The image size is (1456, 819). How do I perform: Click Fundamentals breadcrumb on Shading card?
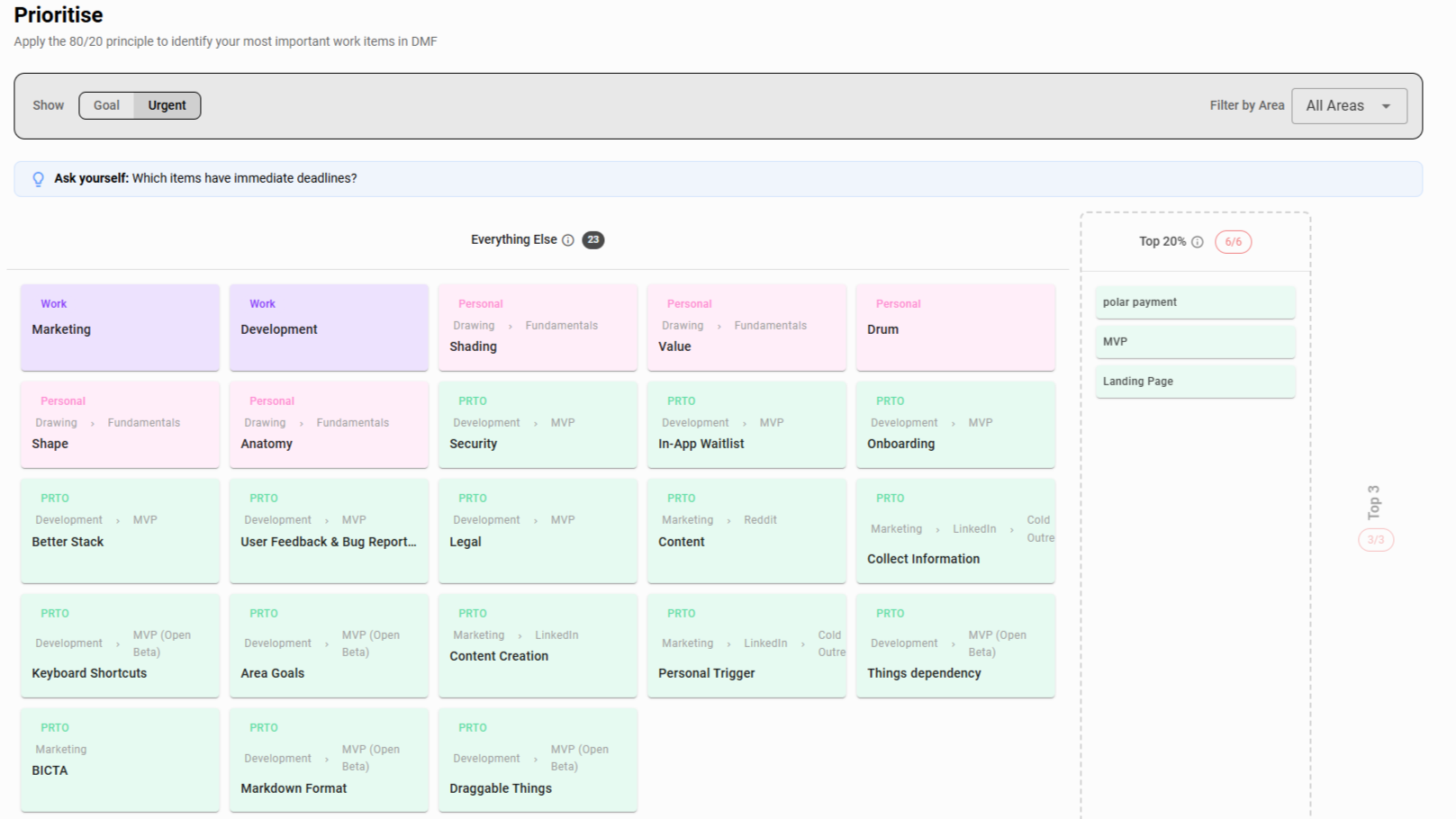562,326
